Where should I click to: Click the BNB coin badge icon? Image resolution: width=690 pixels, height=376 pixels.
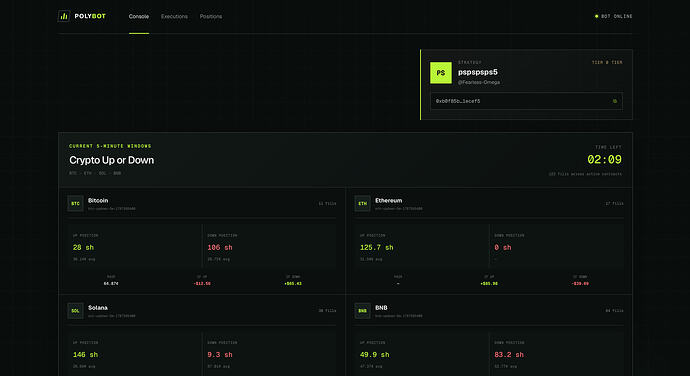[x=363, y=311]
